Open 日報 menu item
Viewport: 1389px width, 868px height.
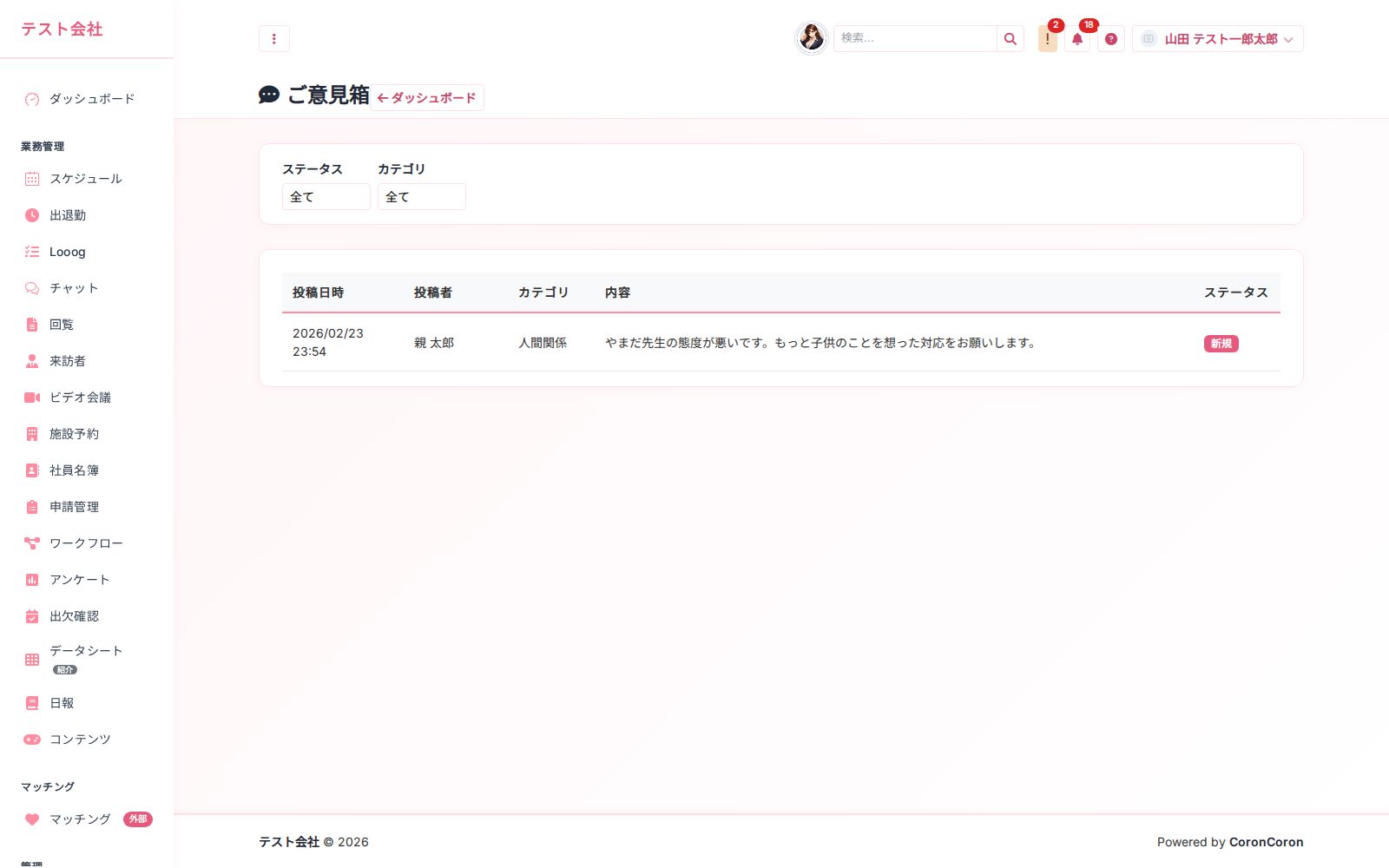(87, 703)
